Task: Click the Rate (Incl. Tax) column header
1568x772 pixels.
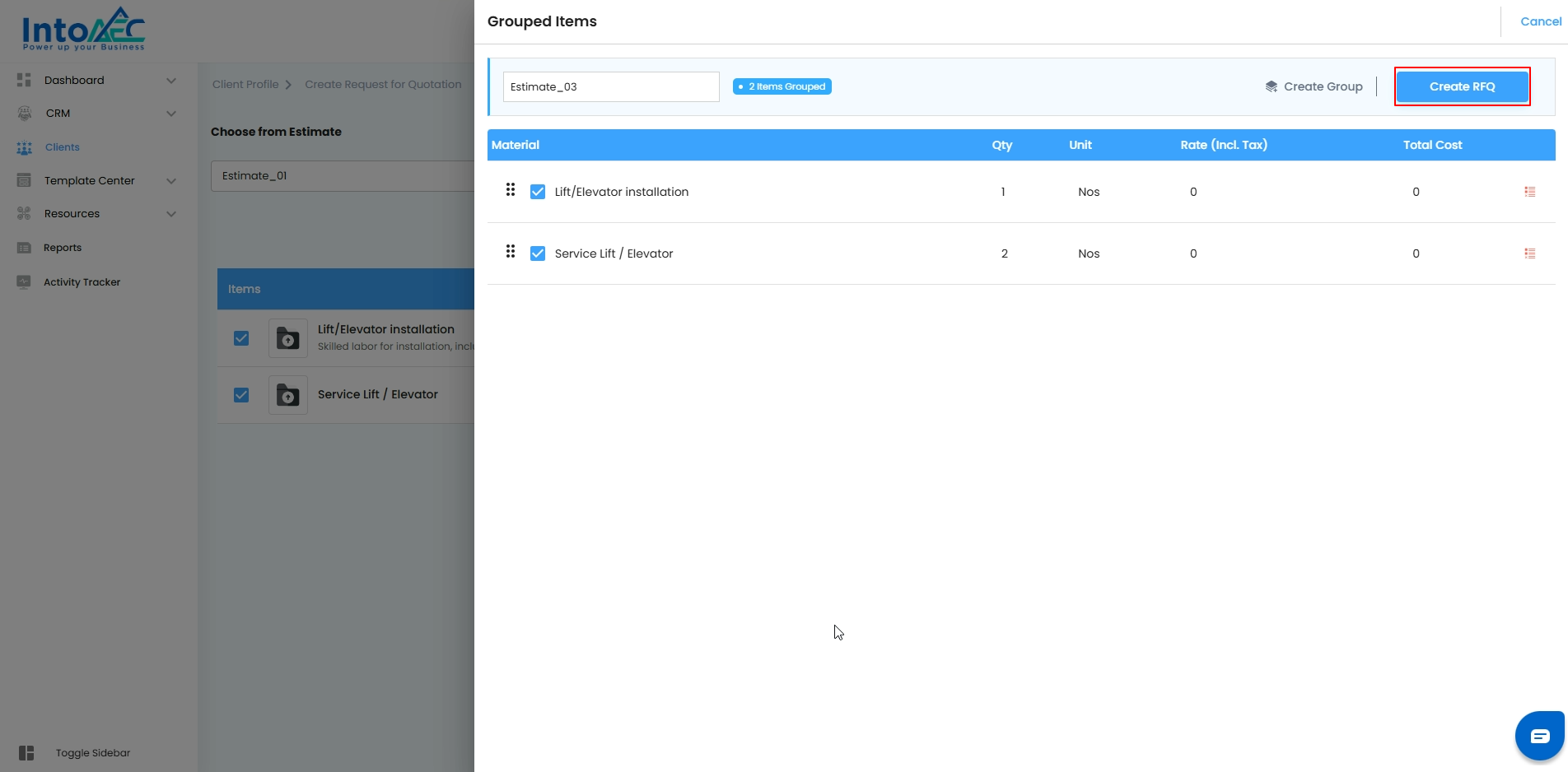Action: coord(1224,145)
